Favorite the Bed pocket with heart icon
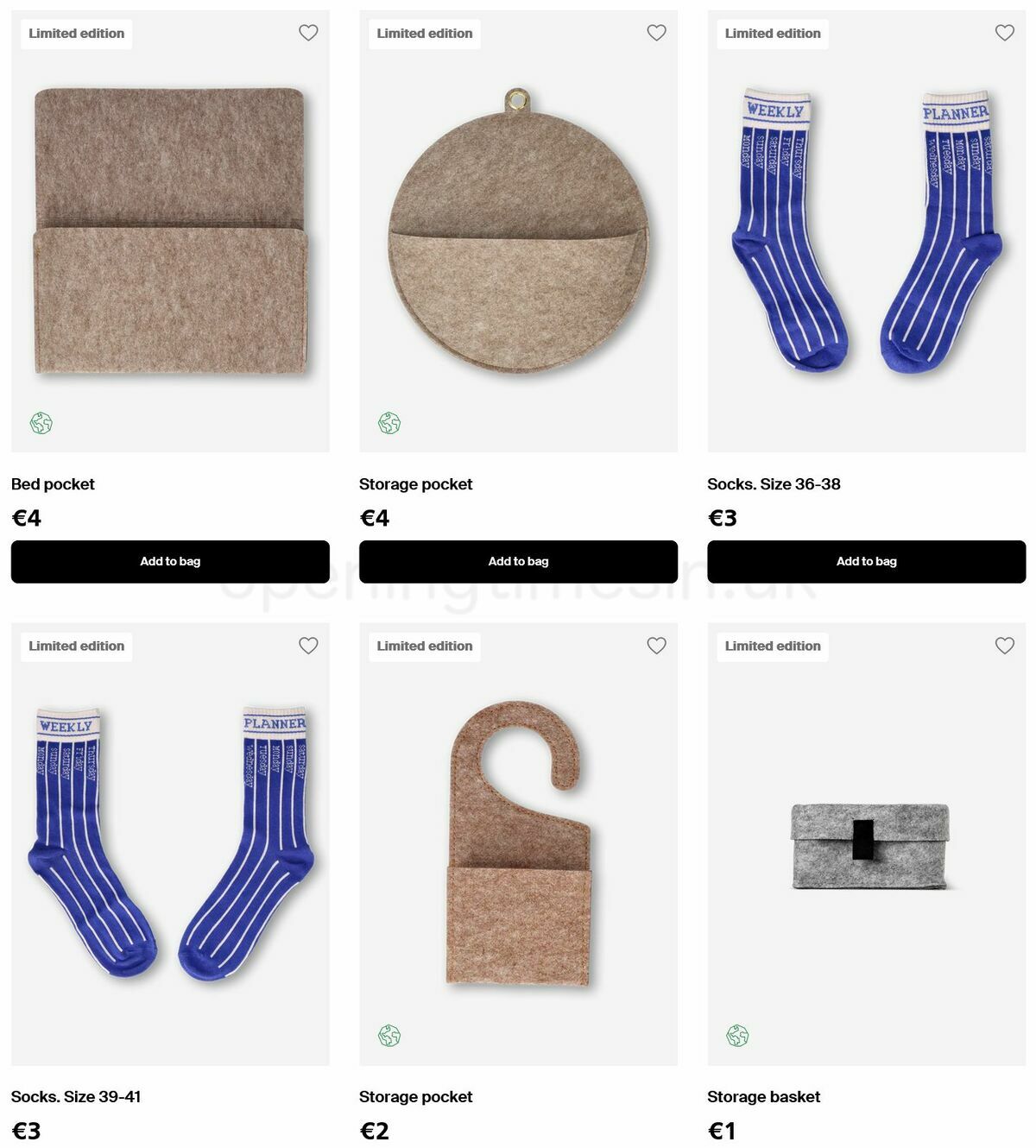The image size is (1036, 1148). (x=308, y=33)
